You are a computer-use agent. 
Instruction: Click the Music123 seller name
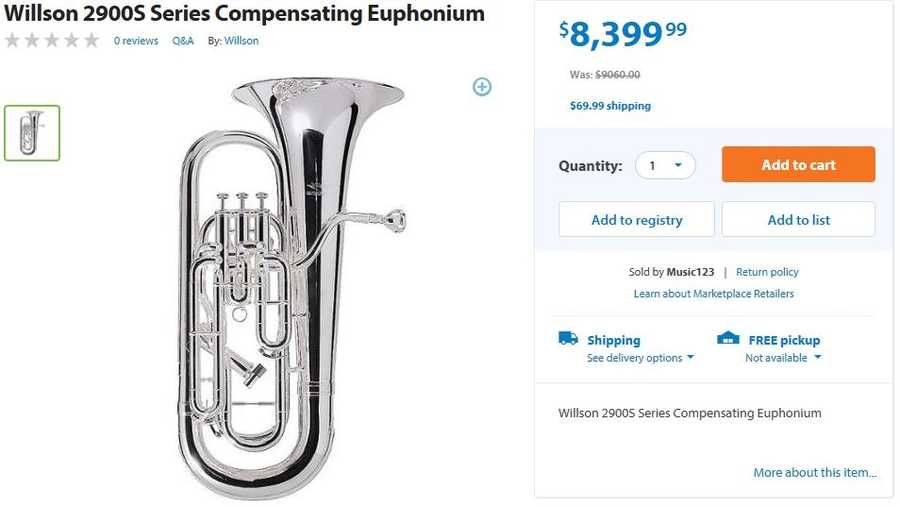(x=690, y=272)
